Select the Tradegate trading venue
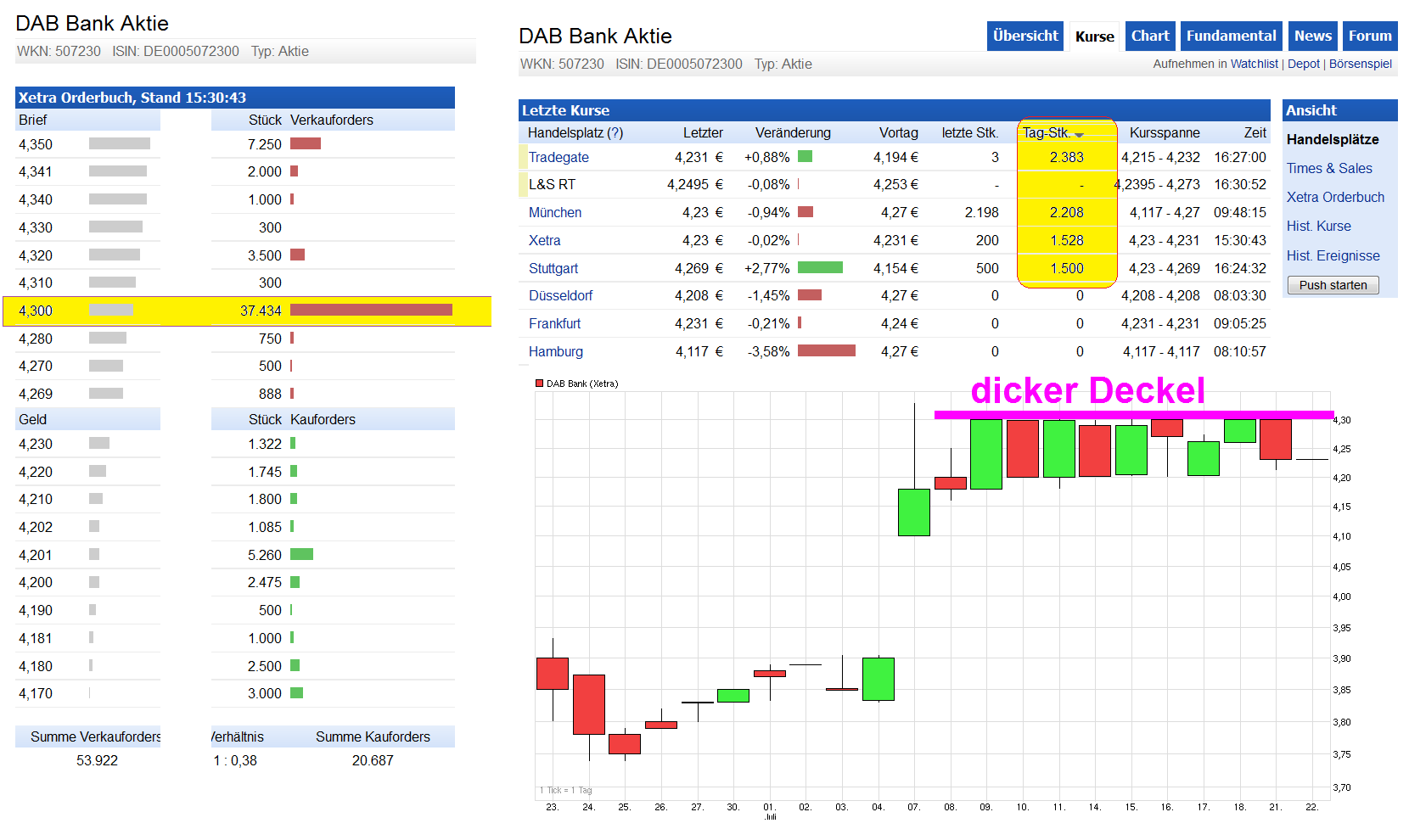Viewport: 1409px width, 840px height. point(558,158)
